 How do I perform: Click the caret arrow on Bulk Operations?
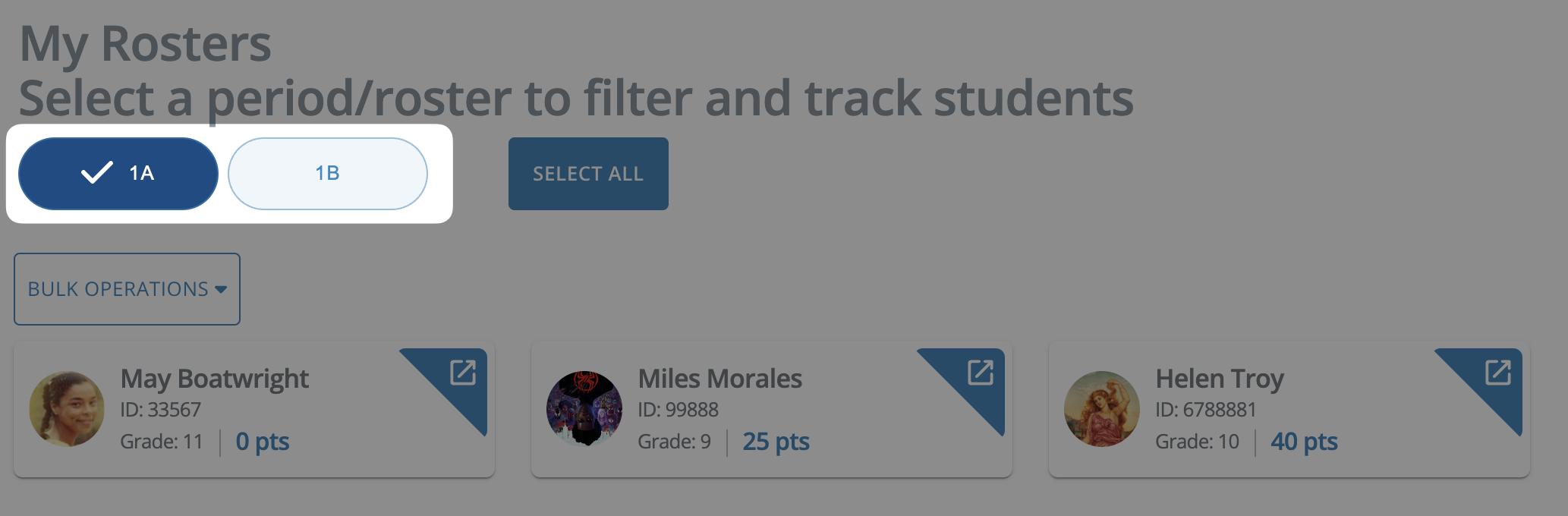tap(221, 289)
